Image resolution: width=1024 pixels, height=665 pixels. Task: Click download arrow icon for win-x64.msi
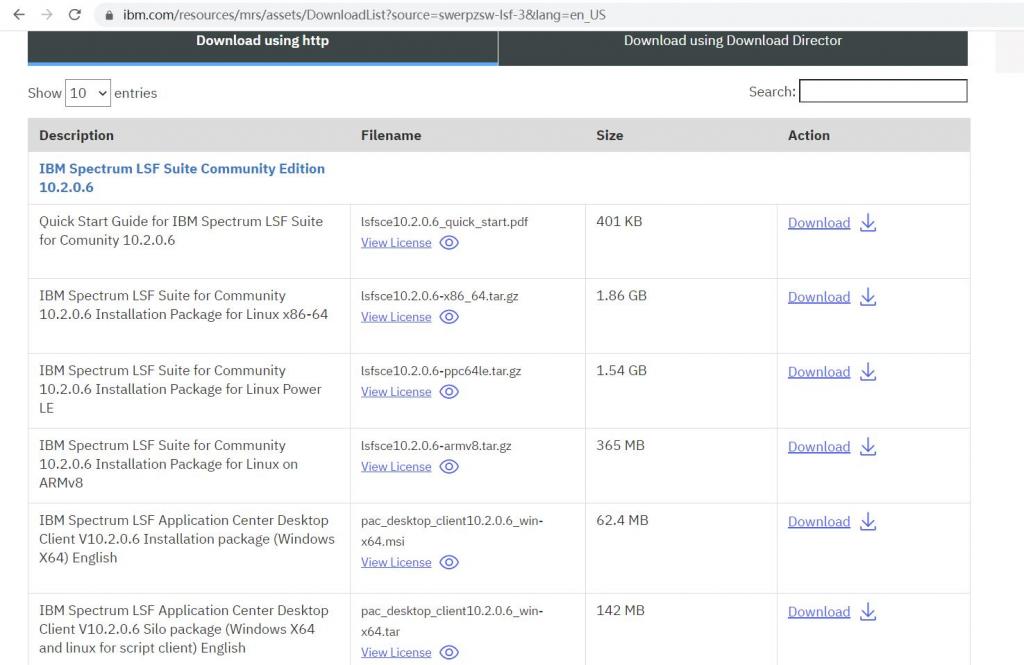(868, 522)
